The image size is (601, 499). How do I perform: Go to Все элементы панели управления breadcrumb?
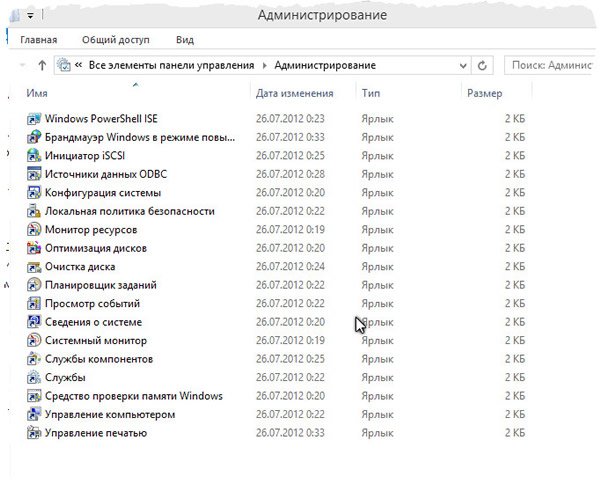pos(172,66)
